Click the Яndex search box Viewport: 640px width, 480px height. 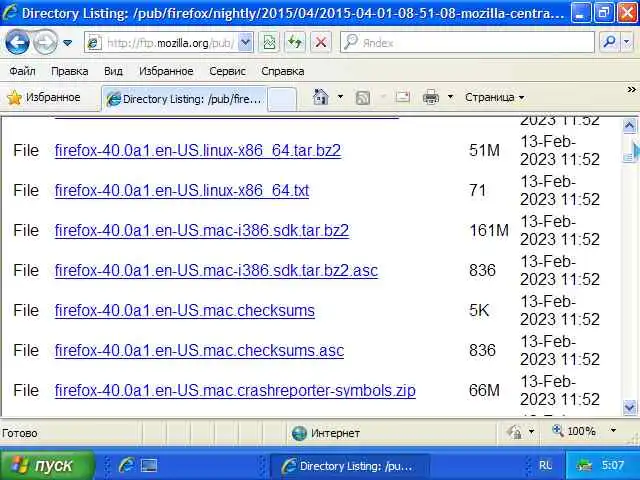467,42
